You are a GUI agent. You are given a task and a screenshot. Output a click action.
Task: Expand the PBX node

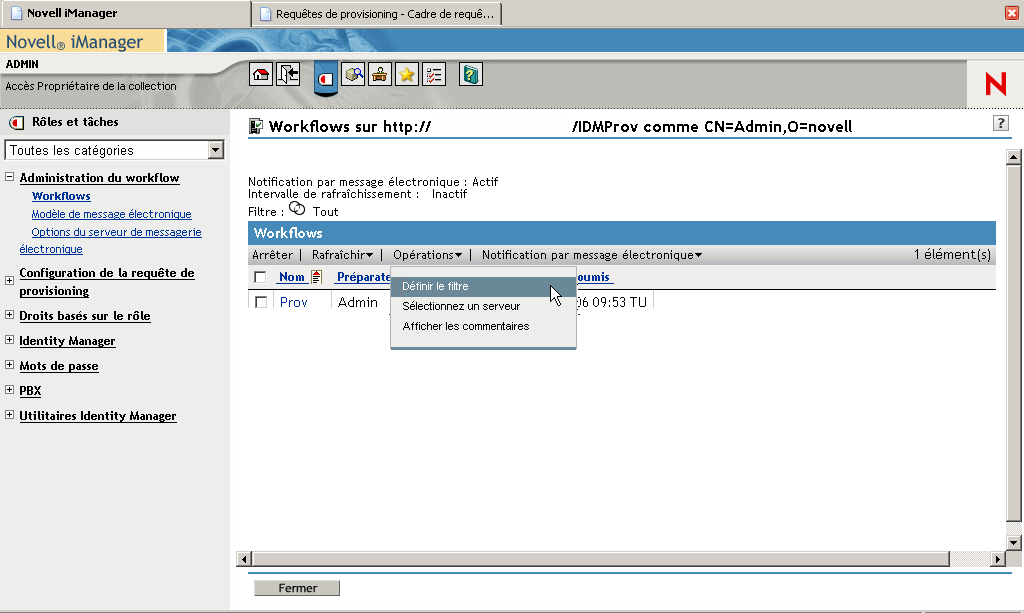tap(10, 390)
